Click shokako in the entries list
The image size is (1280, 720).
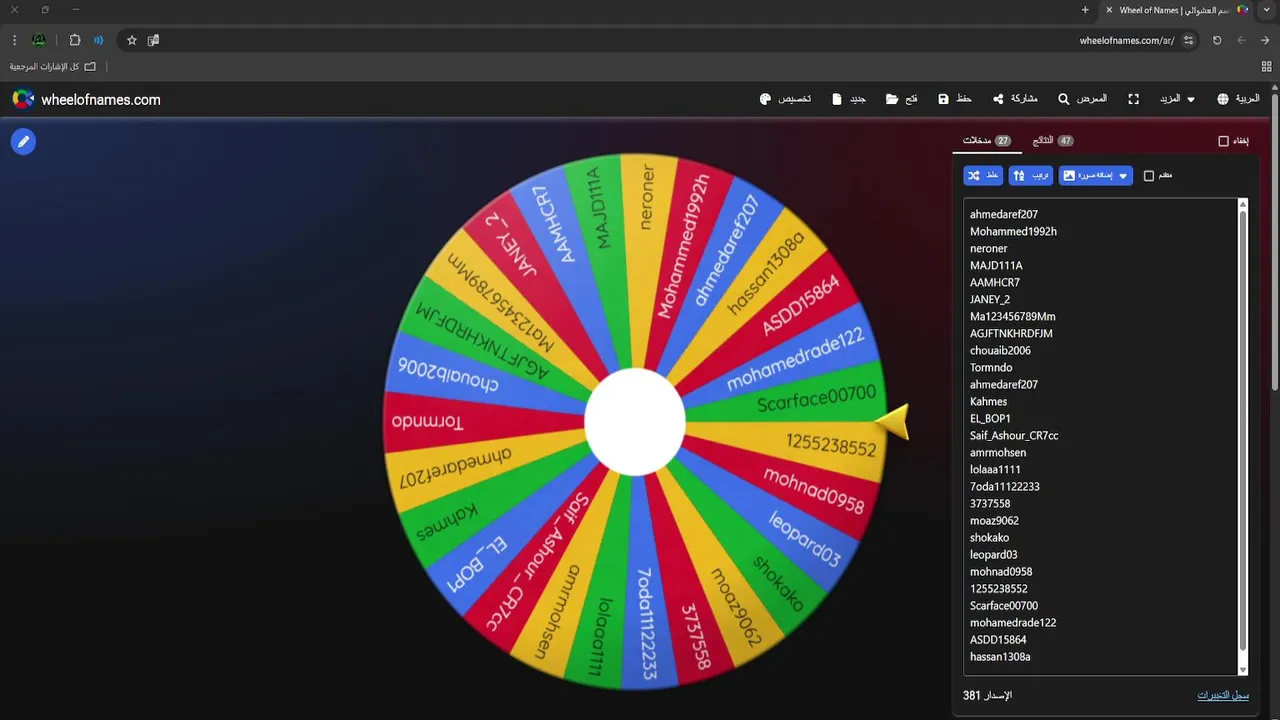[989, 537]
